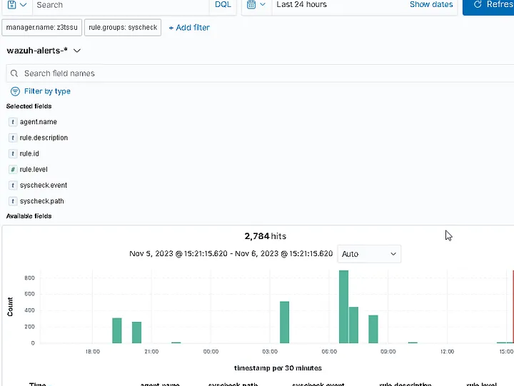Click the histogram bar just after 03:00

[x=284, y=322]
